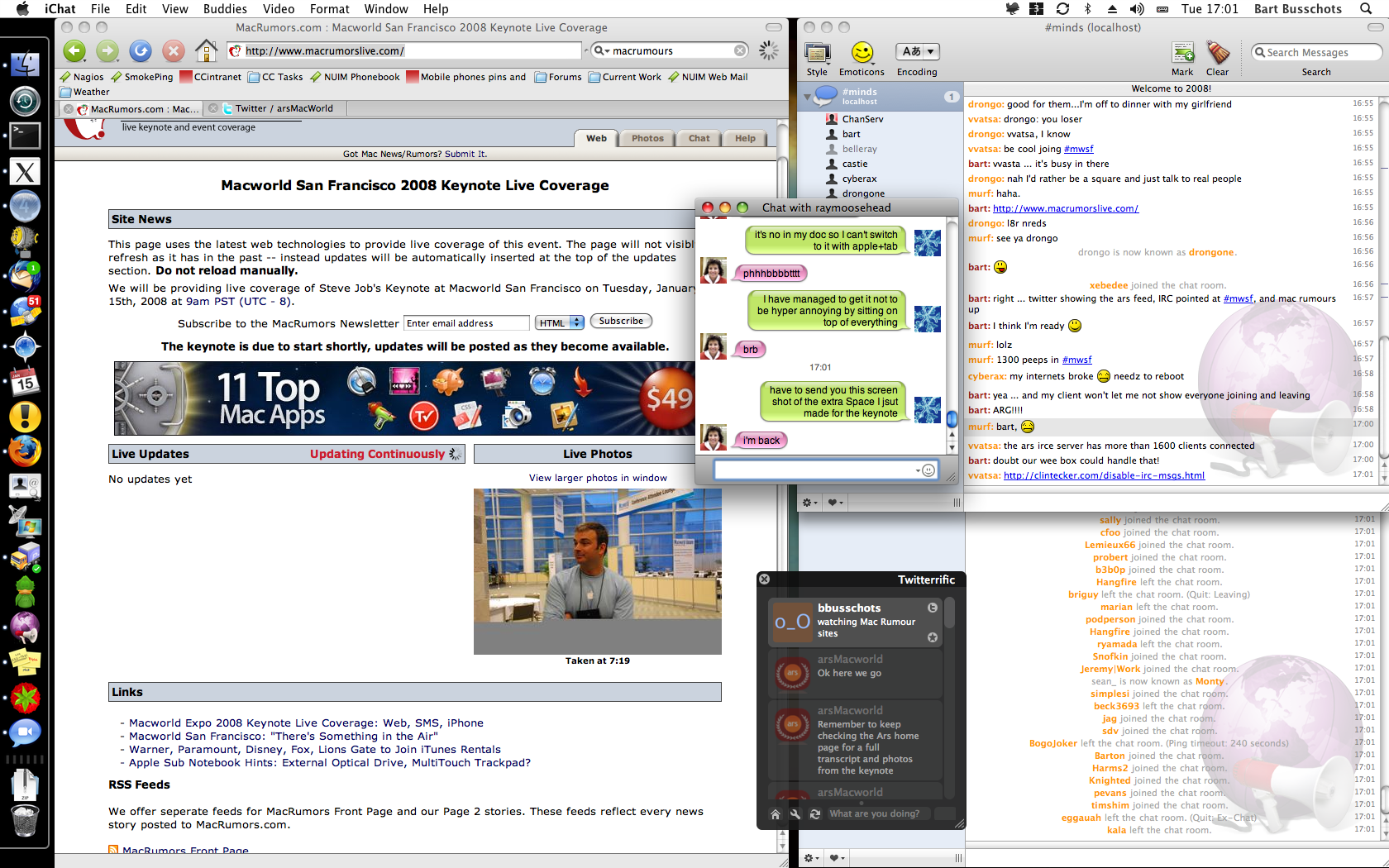
Task: Click the Submit It link
Action: point(465,154)
